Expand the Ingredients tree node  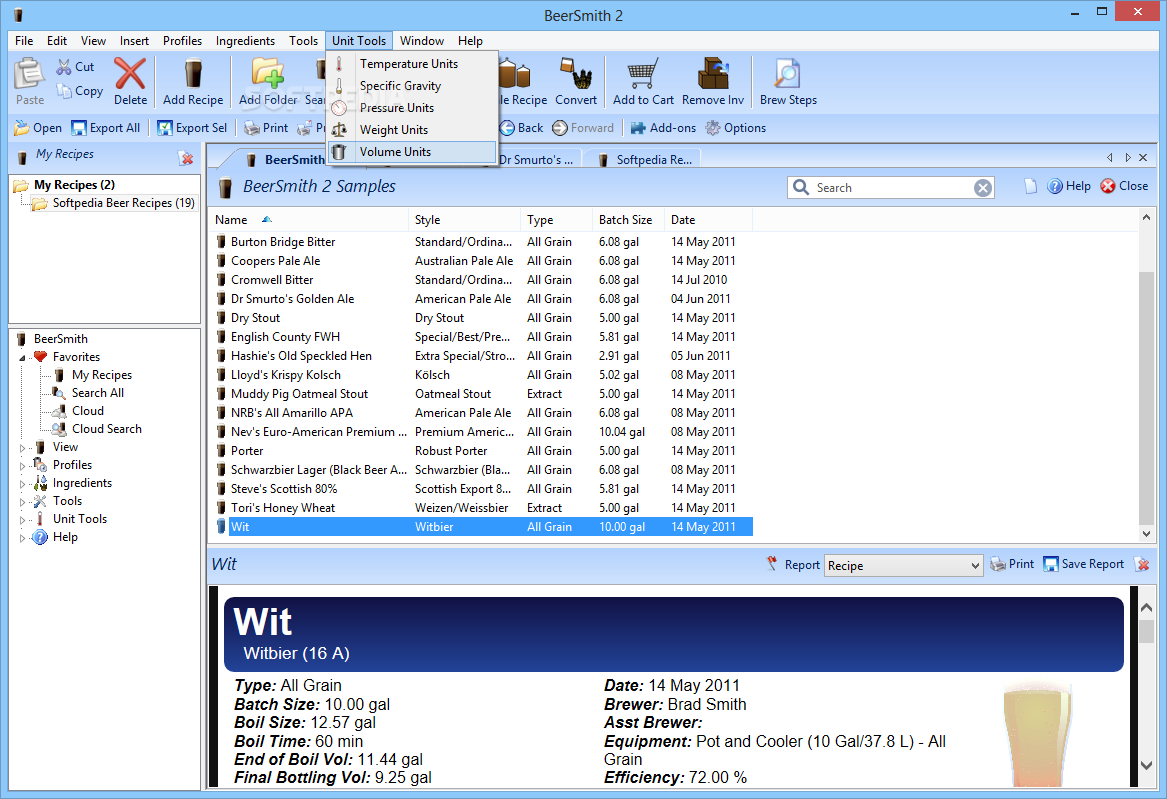(22, 484)
